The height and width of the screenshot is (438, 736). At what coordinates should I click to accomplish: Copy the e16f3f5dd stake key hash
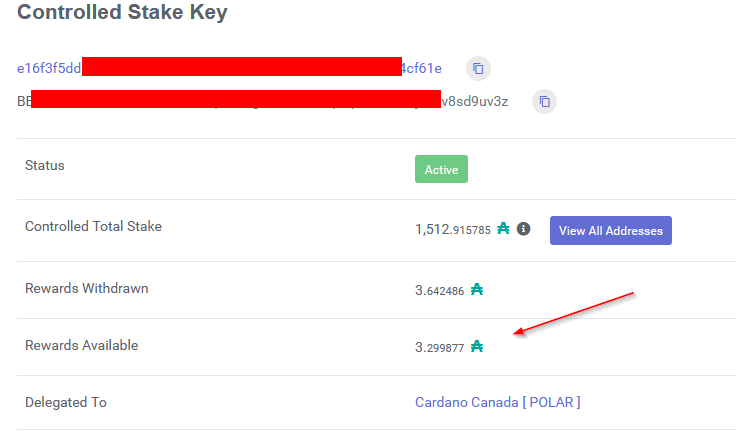click(x=478, y=69)
